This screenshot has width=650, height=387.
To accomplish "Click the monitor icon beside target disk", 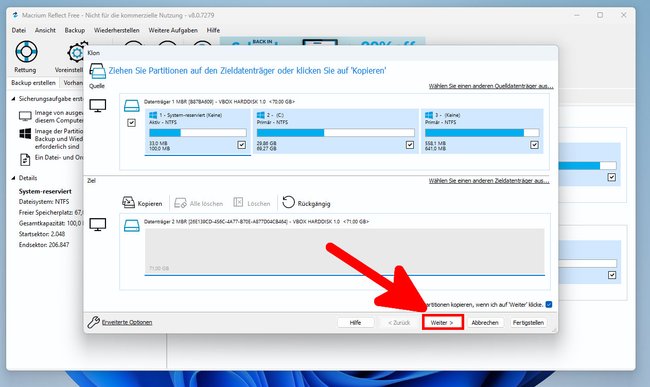I will (x=98, y=224).
